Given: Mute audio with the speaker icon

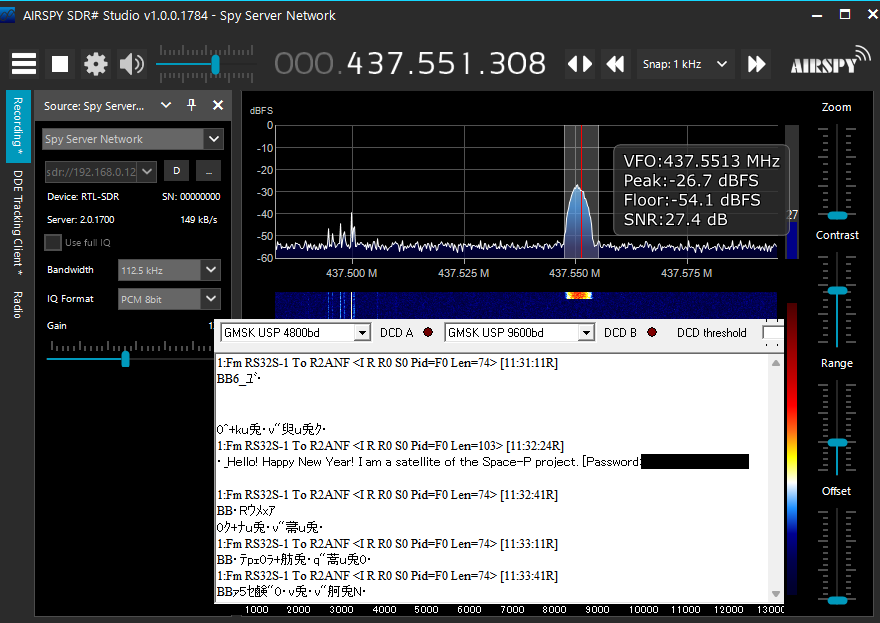Looking at the screenshot, I should pyautogui.click(x=132, y=64).
